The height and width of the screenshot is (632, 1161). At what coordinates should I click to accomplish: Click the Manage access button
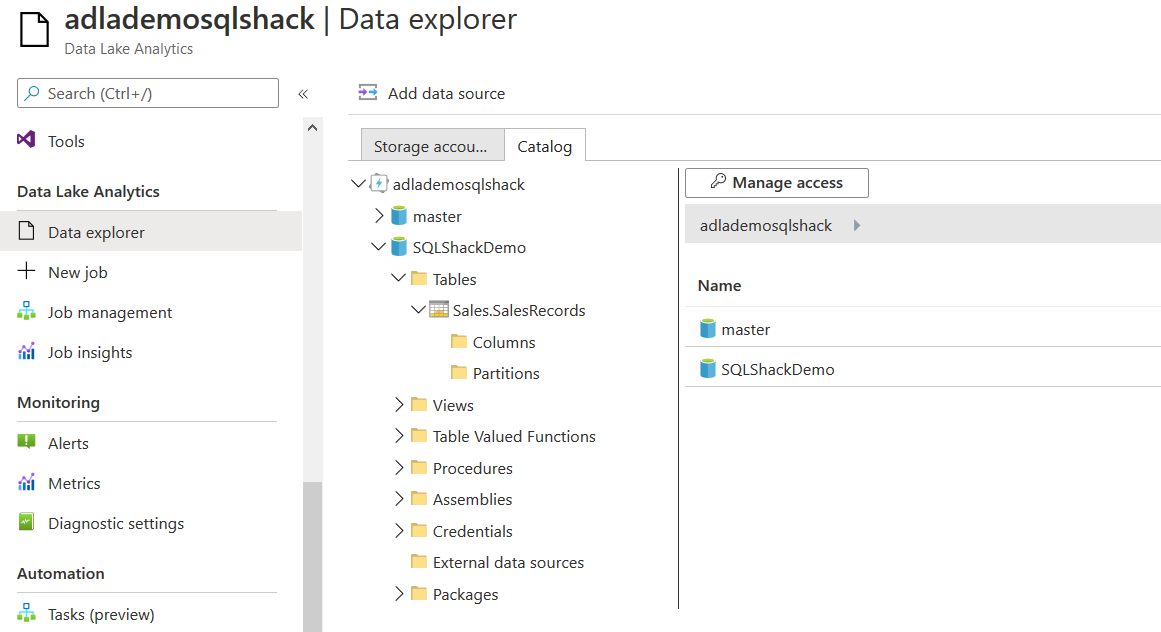pyautogui.click(x=776, y=183)
